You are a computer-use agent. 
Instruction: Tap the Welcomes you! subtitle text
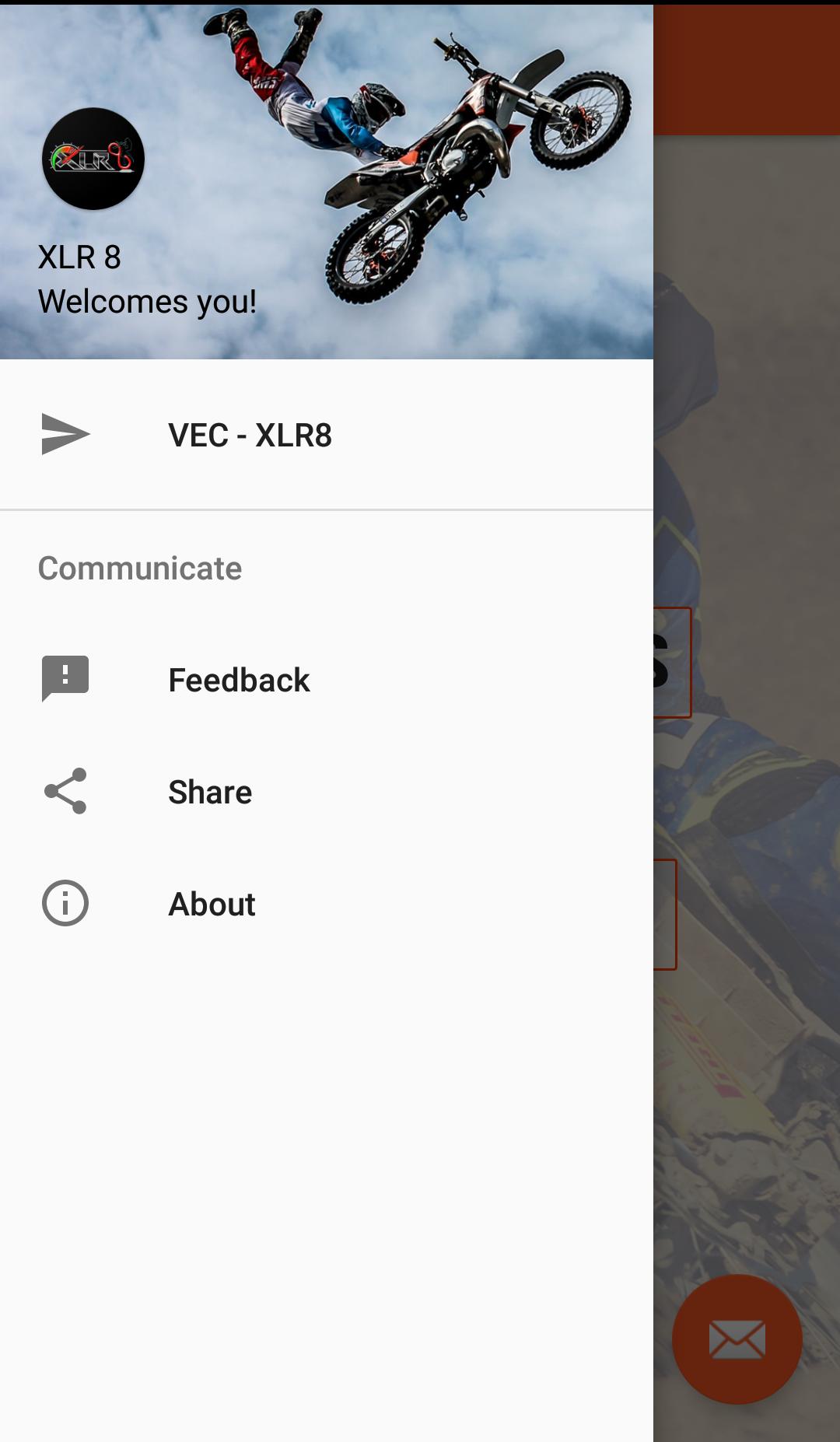[x=147, y=302]
